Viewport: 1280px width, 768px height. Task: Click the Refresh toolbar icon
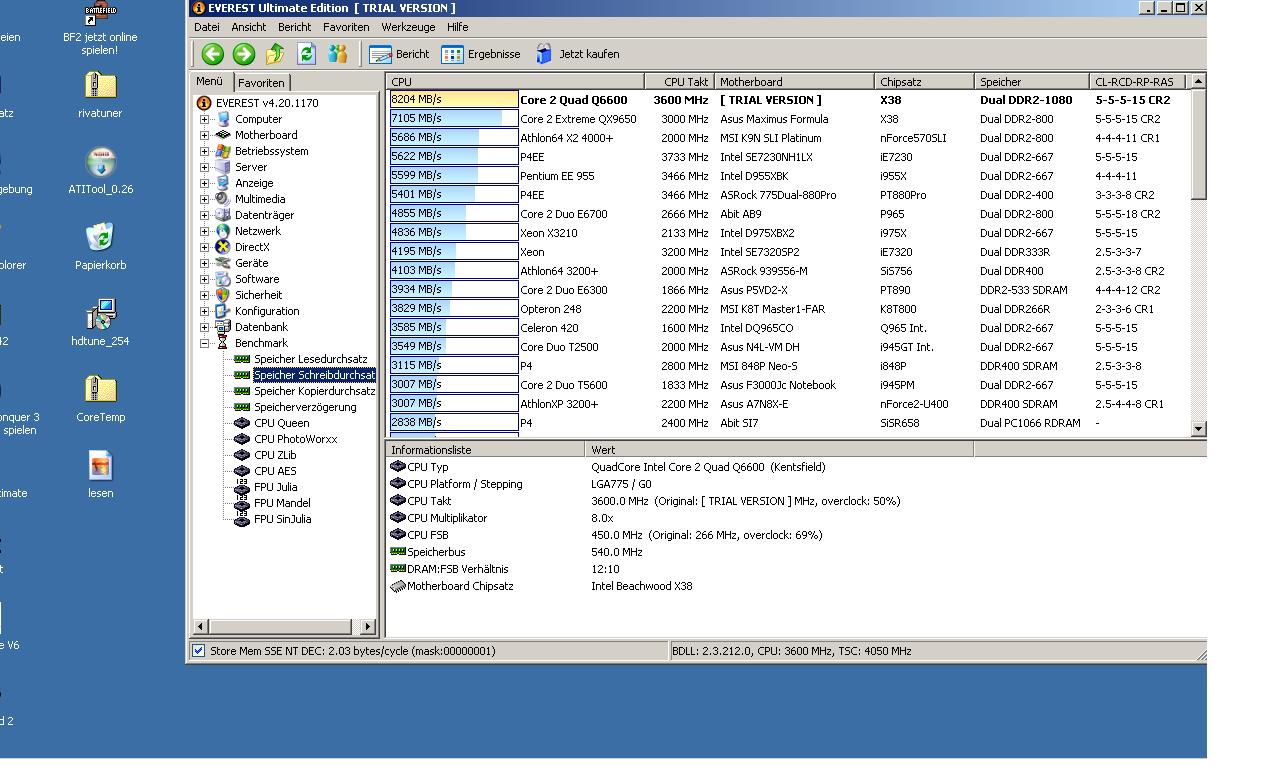tap(307, 54)
